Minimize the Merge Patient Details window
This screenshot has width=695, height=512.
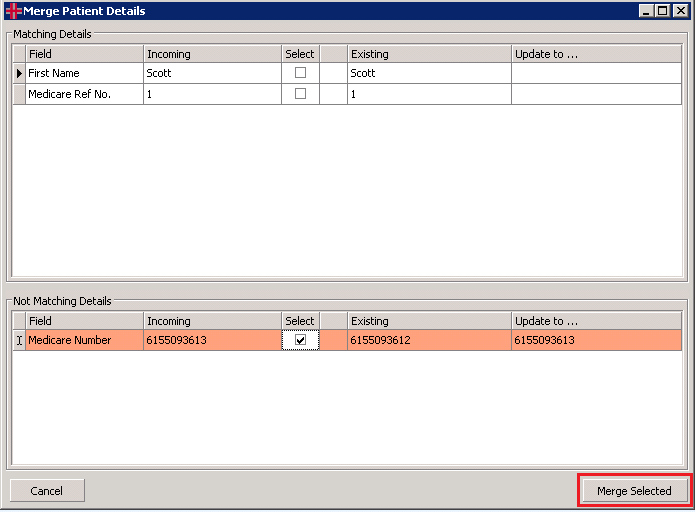tap(646, 11)
